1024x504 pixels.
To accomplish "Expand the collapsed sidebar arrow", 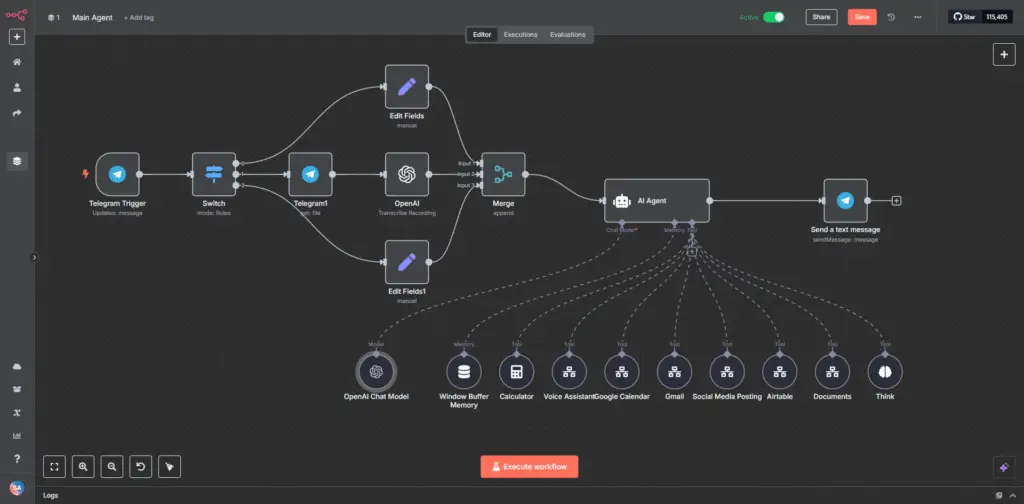I will pos(35,257).
